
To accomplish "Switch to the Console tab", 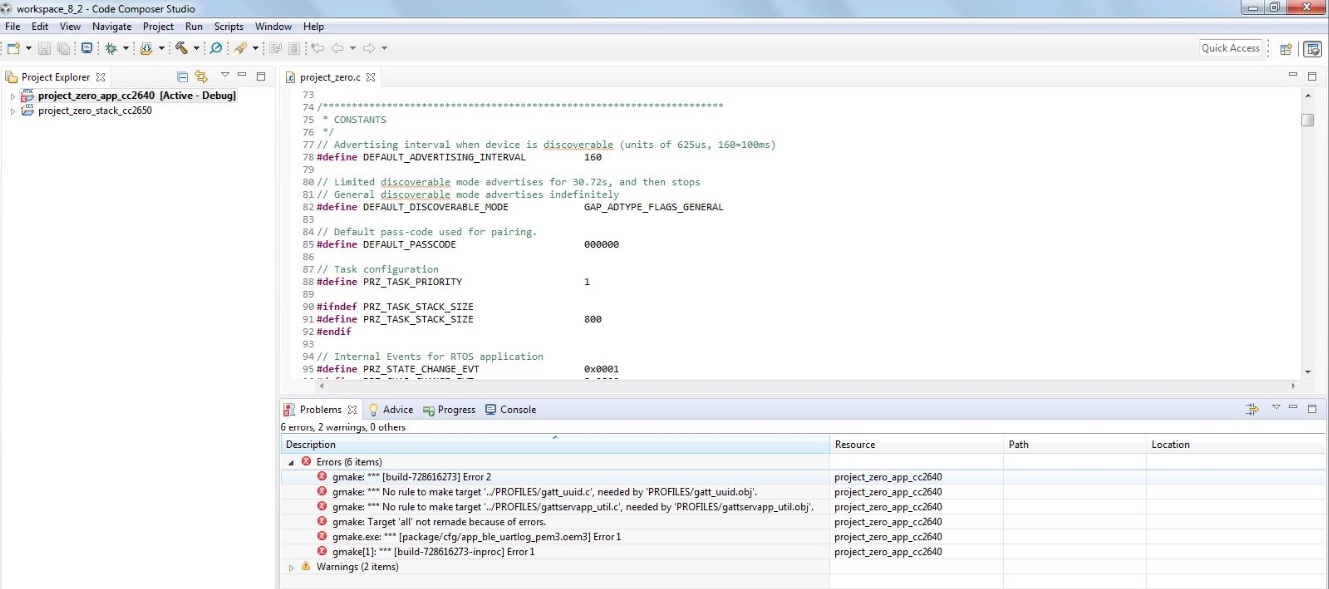I will [x=511, y=409].
